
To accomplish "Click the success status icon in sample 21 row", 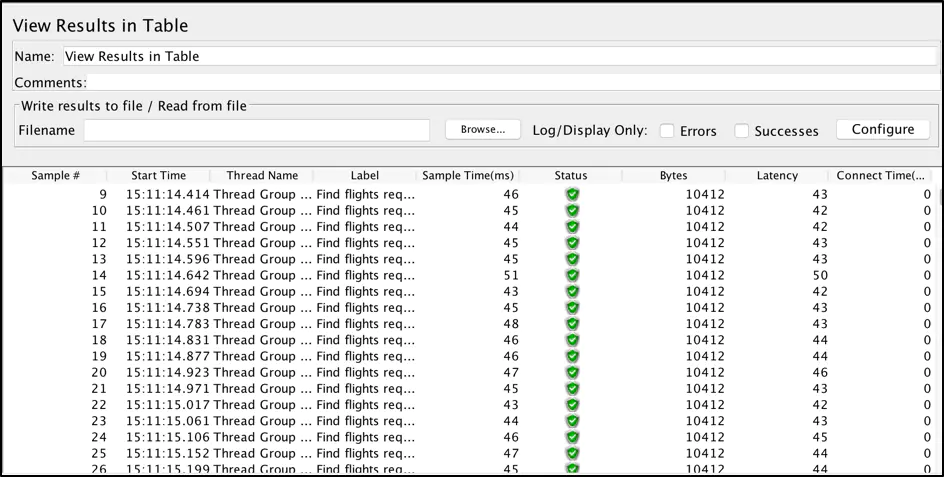I will pyautogui.click(x=573, y=389).
